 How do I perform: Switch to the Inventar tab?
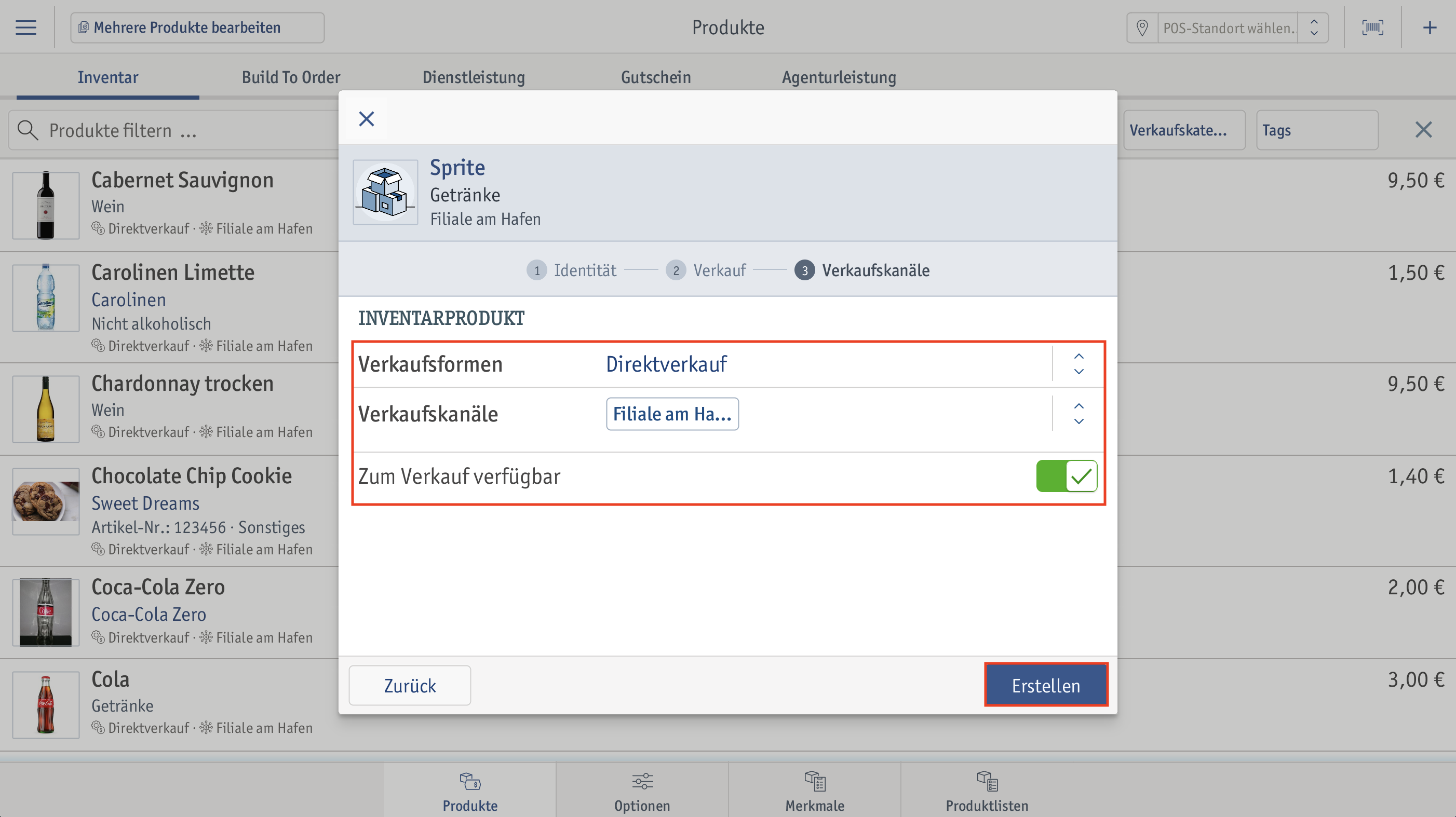click(x=108, y=77)
